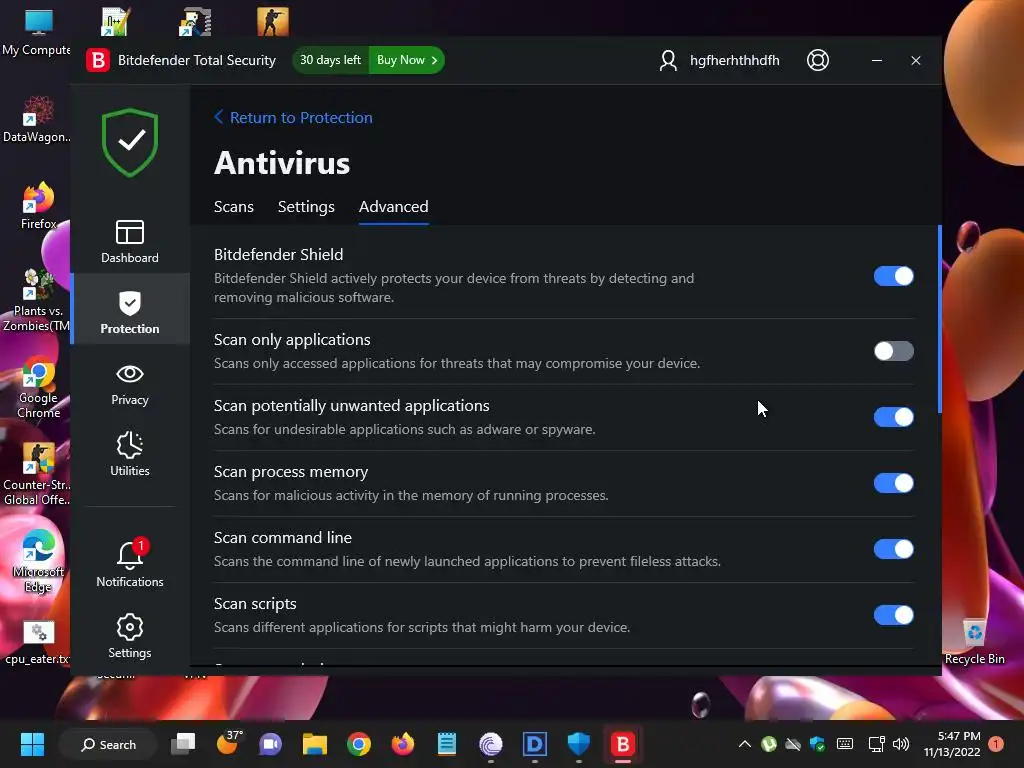This screenshot has width=1024, height=768.
Task: Click Return to Protection link
Action: click(x=293, y=118)
